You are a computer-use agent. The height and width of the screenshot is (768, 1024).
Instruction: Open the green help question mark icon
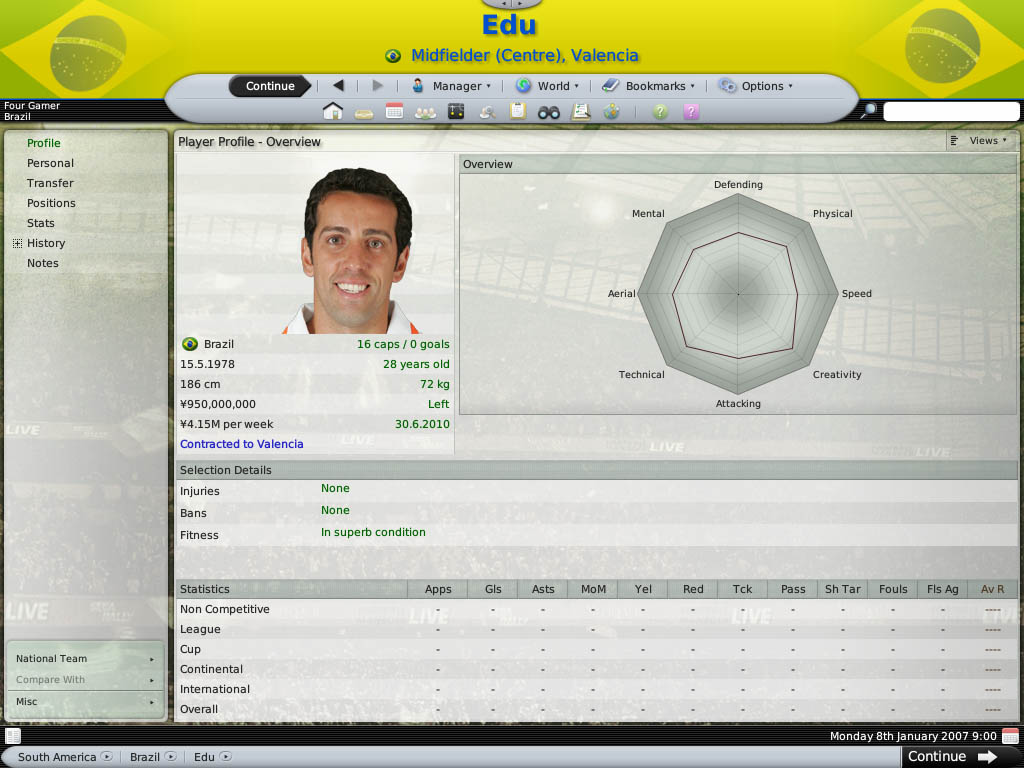pos(660,112)
